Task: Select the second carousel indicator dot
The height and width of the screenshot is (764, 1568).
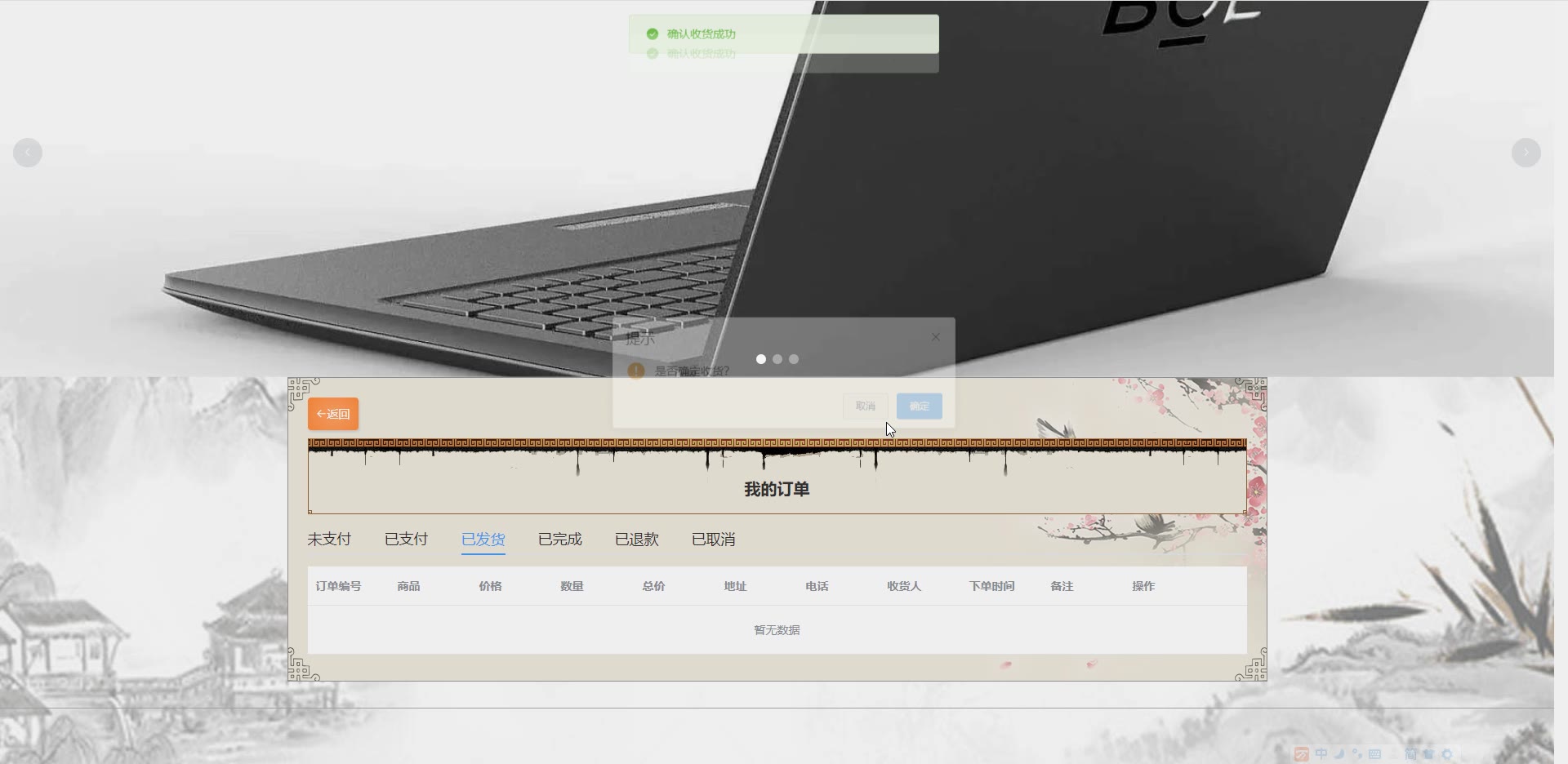Action: coord(777,359)
